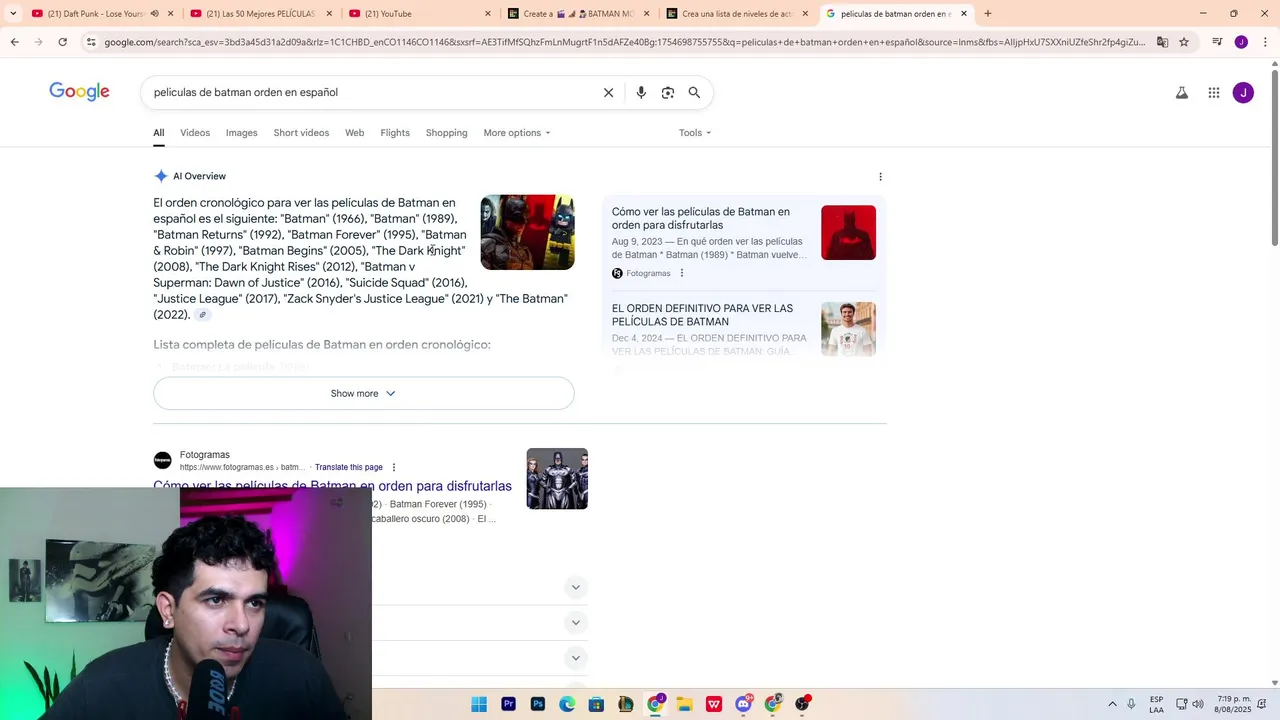1280x720 pixels.
Task: Clear the search box with the X icon
Action: coord(608,93)
